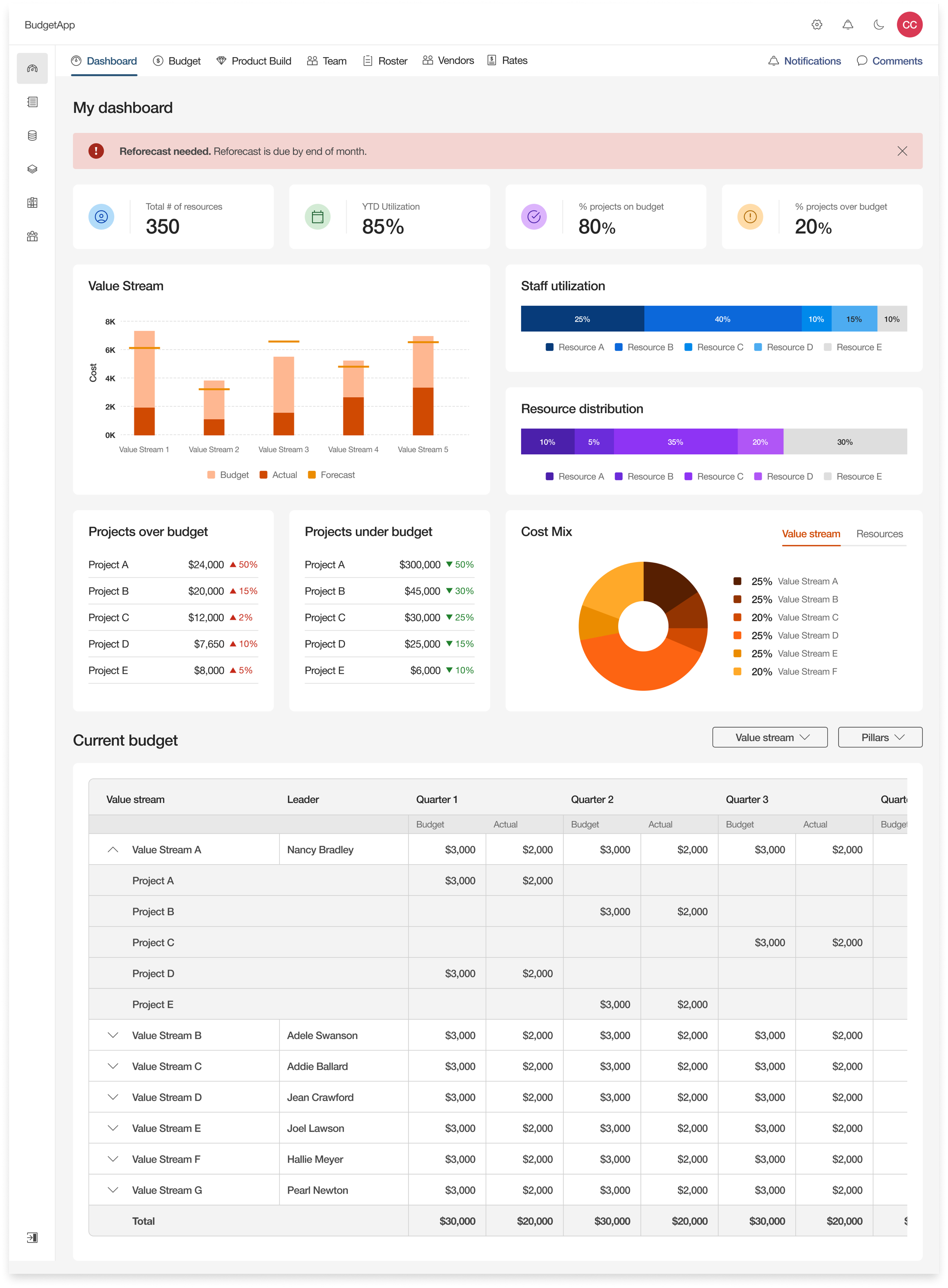Viewport: 948px width, 1288px height.
Task: Collapse the Value Stream A row
Action: click(113, 849)
